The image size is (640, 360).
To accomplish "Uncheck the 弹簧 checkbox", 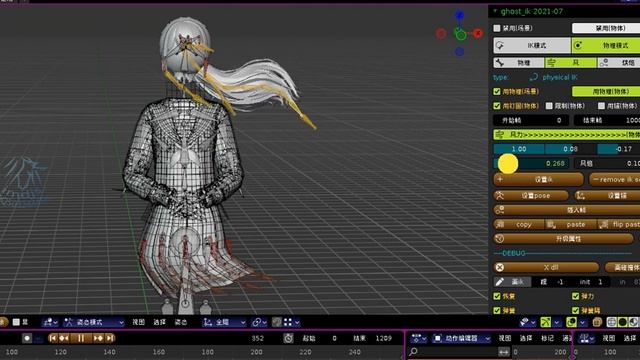I will (x=497, y=311).
